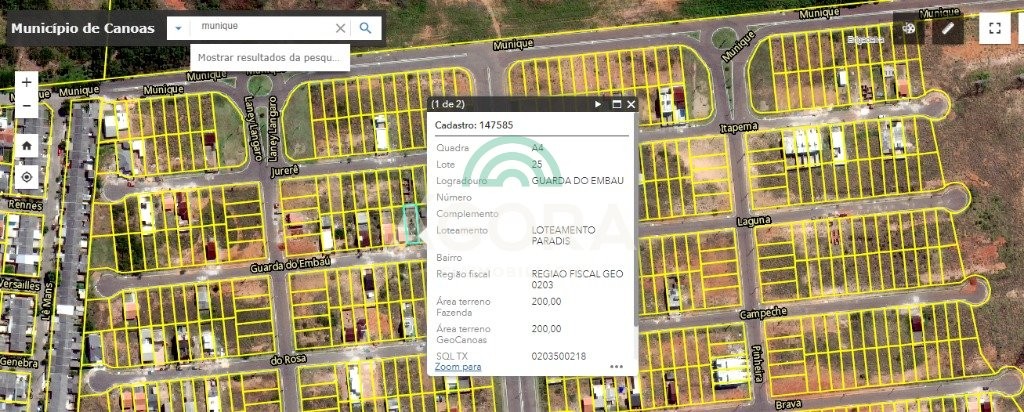The image size is (1024, 412).
Task: Click the 'Município de Canoas' title
Action: click(83, 28)
